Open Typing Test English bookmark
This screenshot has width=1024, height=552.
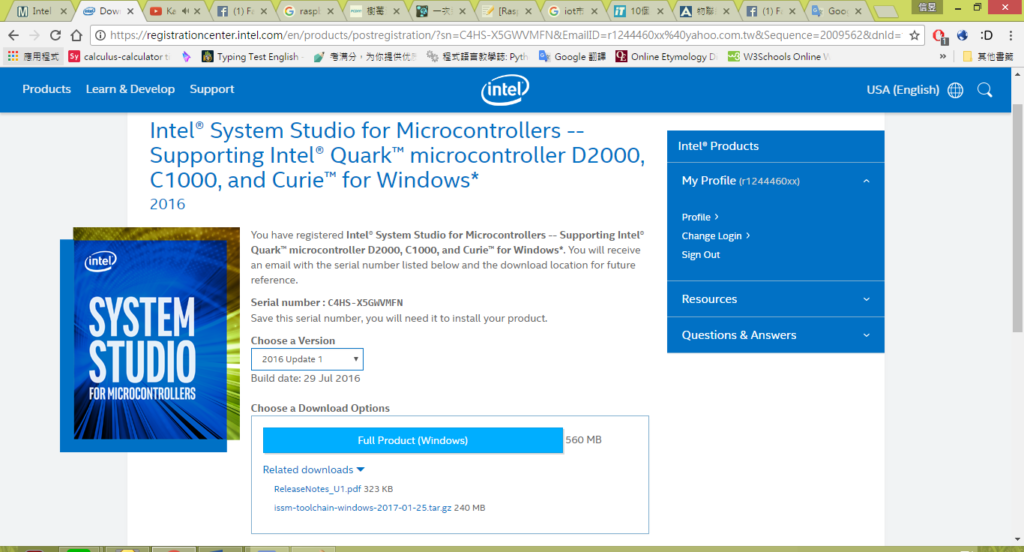coord(250,57)
